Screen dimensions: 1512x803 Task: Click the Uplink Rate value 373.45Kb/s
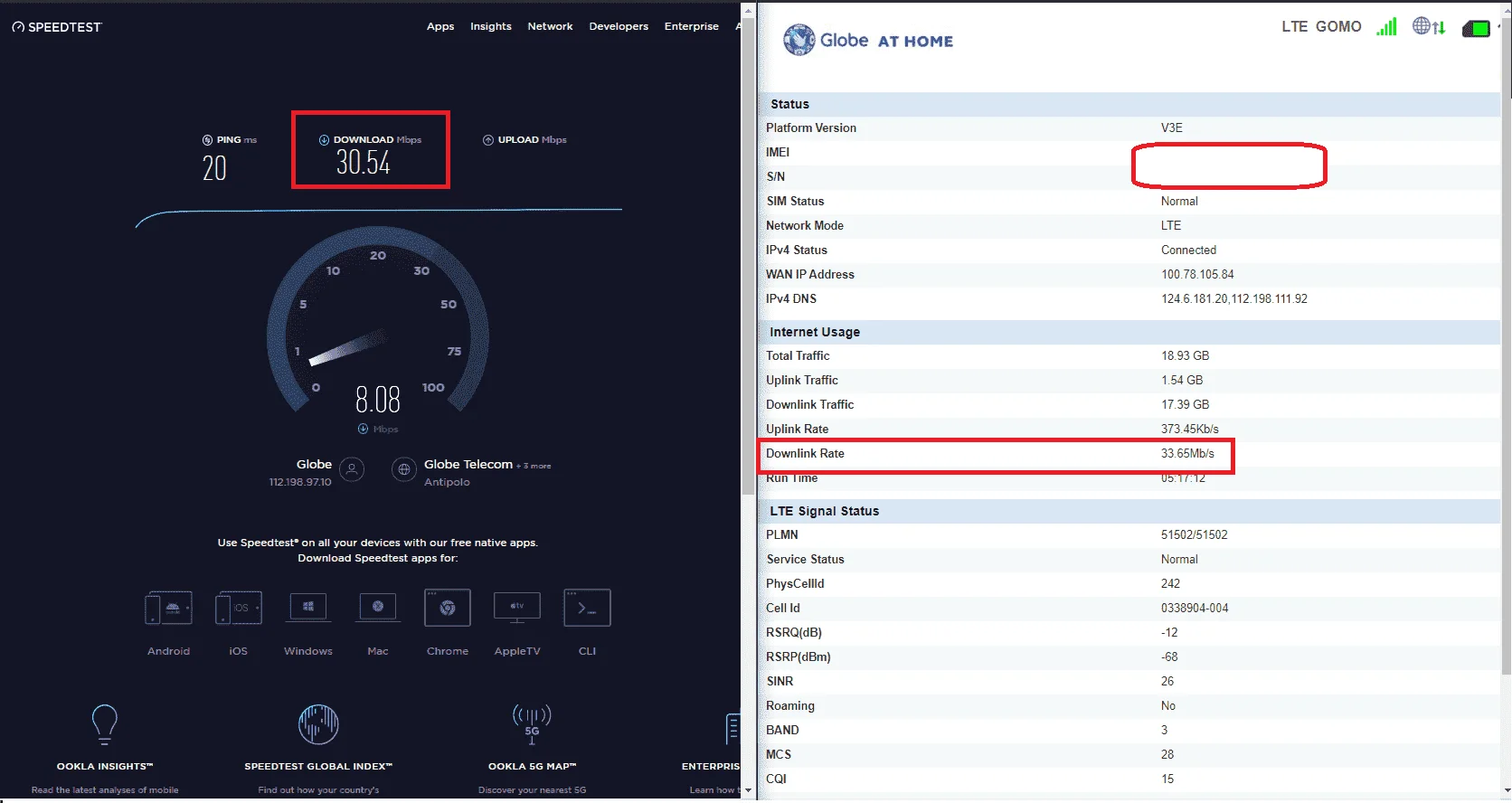pos(1190,429)
